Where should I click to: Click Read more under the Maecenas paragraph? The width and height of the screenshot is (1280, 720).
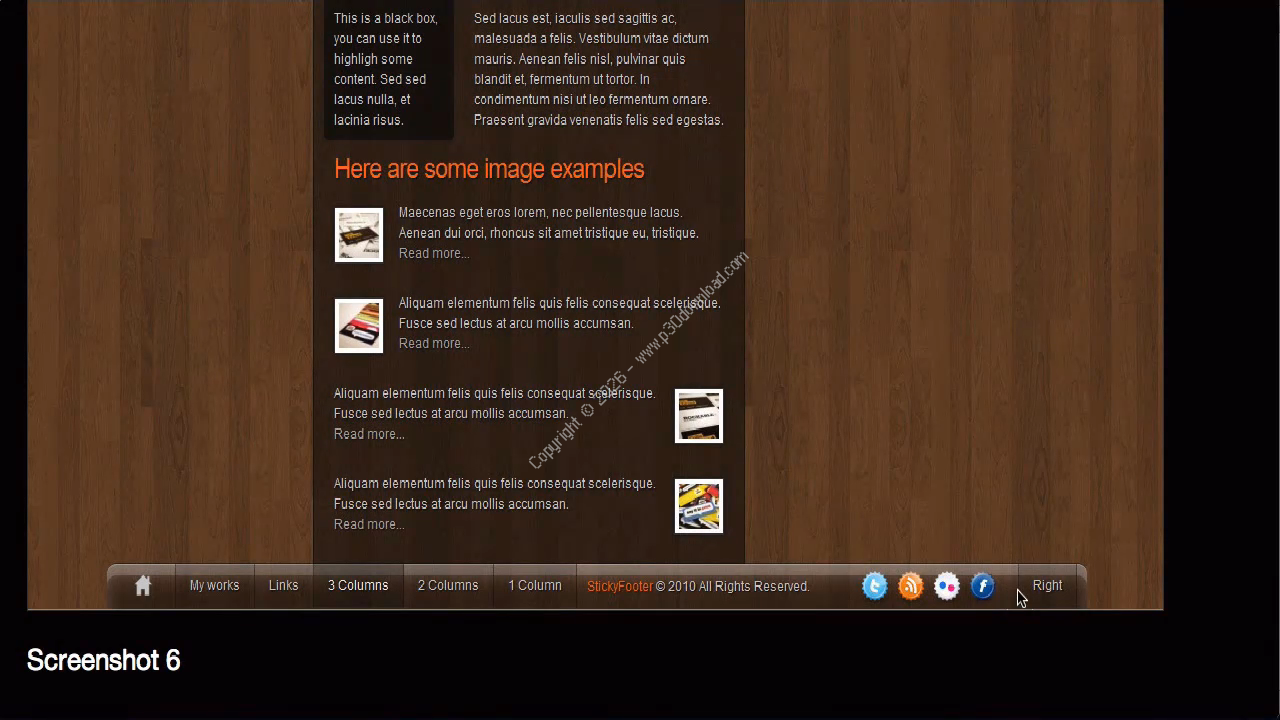pyautogui.click(x=434, y=254)
